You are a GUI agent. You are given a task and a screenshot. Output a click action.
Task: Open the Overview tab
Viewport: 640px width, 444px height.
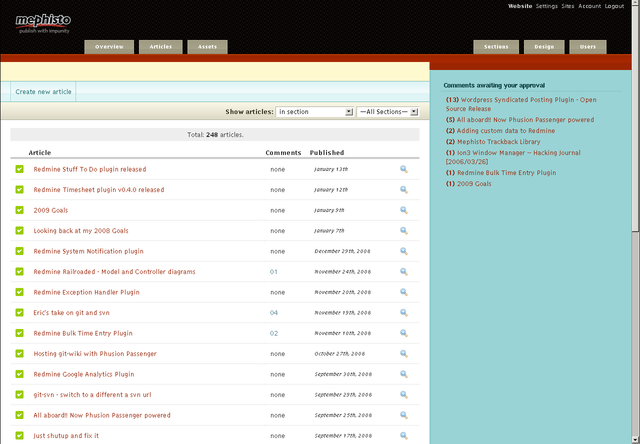109,47
